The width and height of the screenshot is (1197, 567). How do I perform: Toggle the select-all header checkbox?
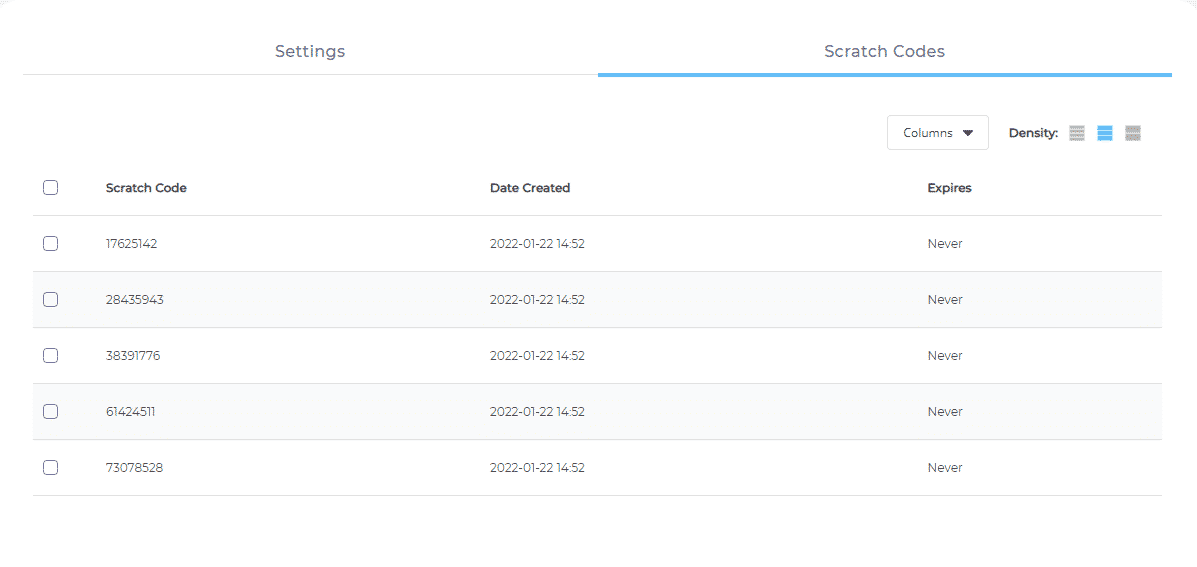(x=51, y=188)
